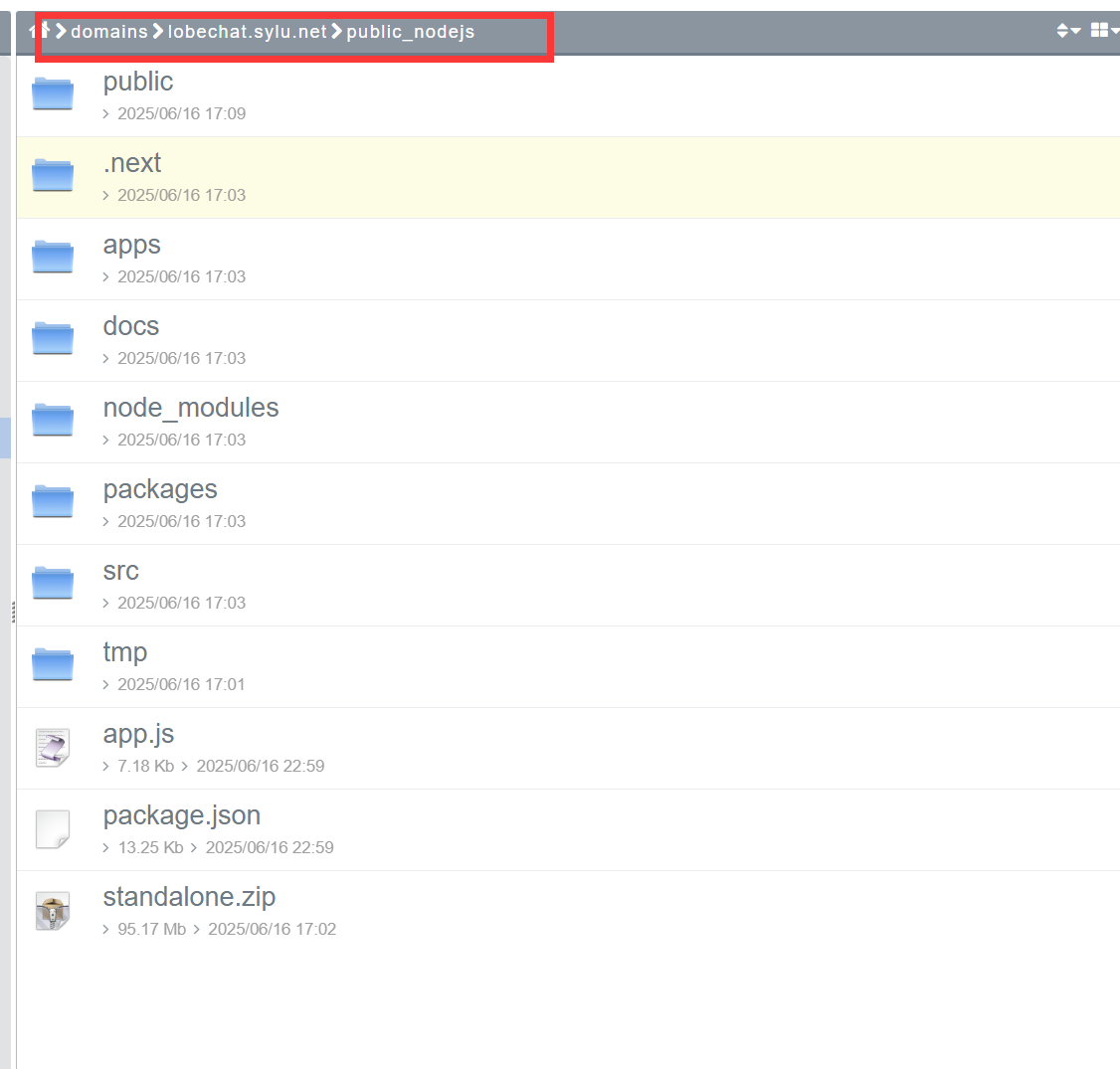Select the app.js script file icon
Image resolution: width=1120 pixels, height=1069 pixels.
(53, 748)
